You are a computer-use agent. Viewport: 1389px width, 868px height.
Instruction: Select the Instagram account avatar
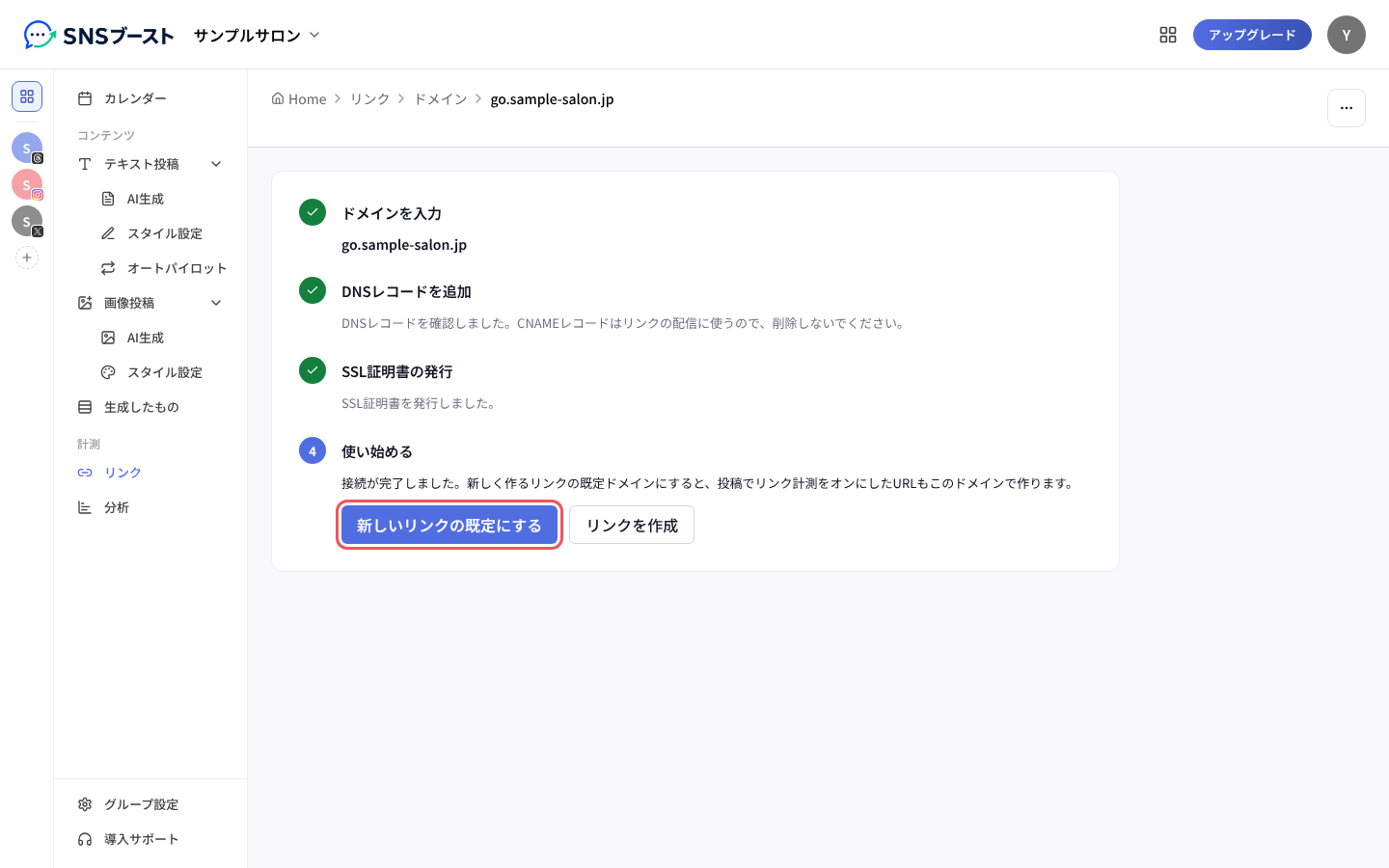click(27, 184)
